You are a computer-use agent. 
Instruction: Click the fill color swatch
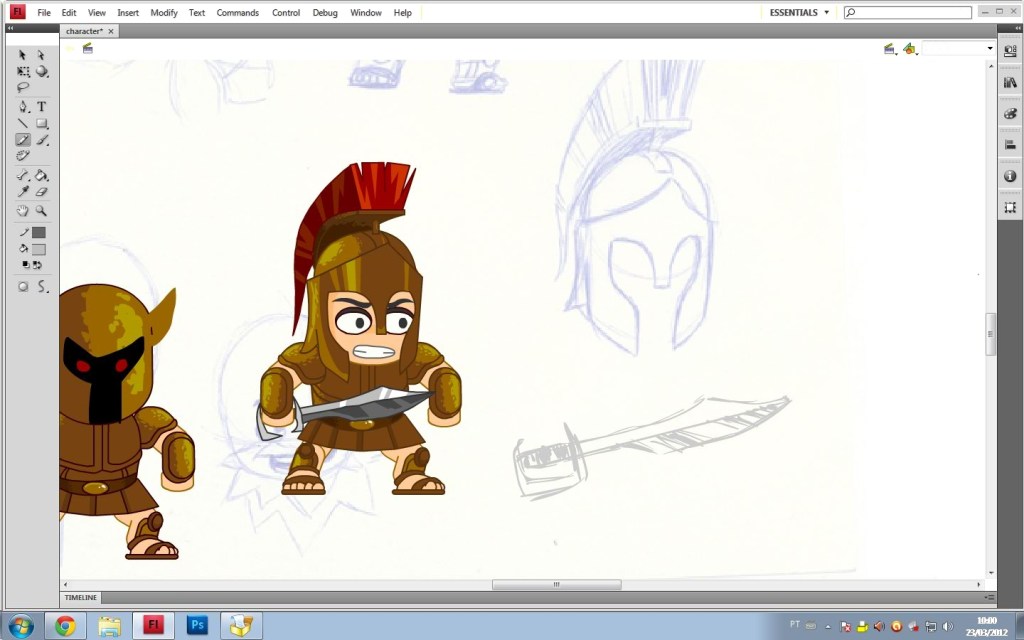[39, 249]
